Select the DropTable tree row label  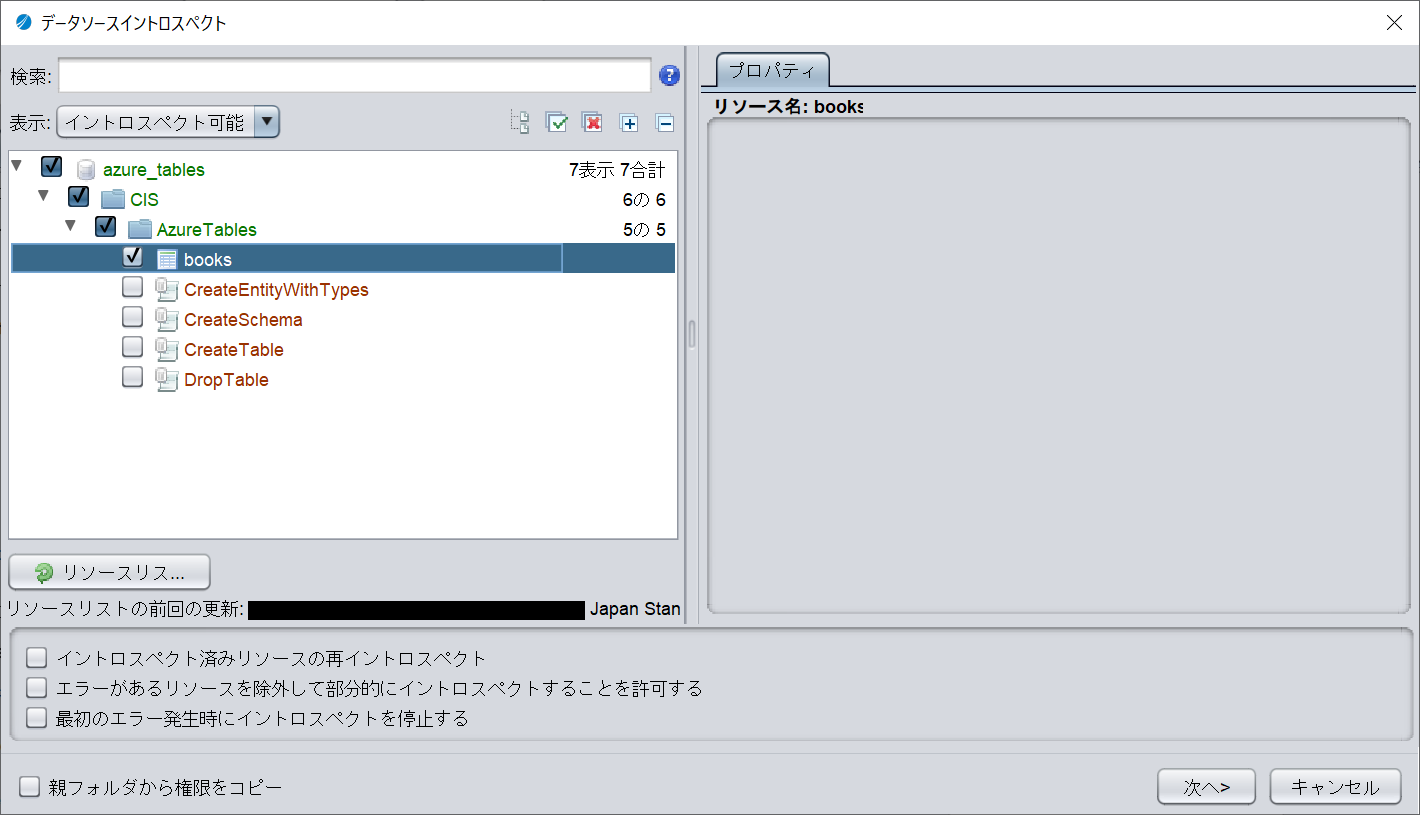[x=226, y=380]
